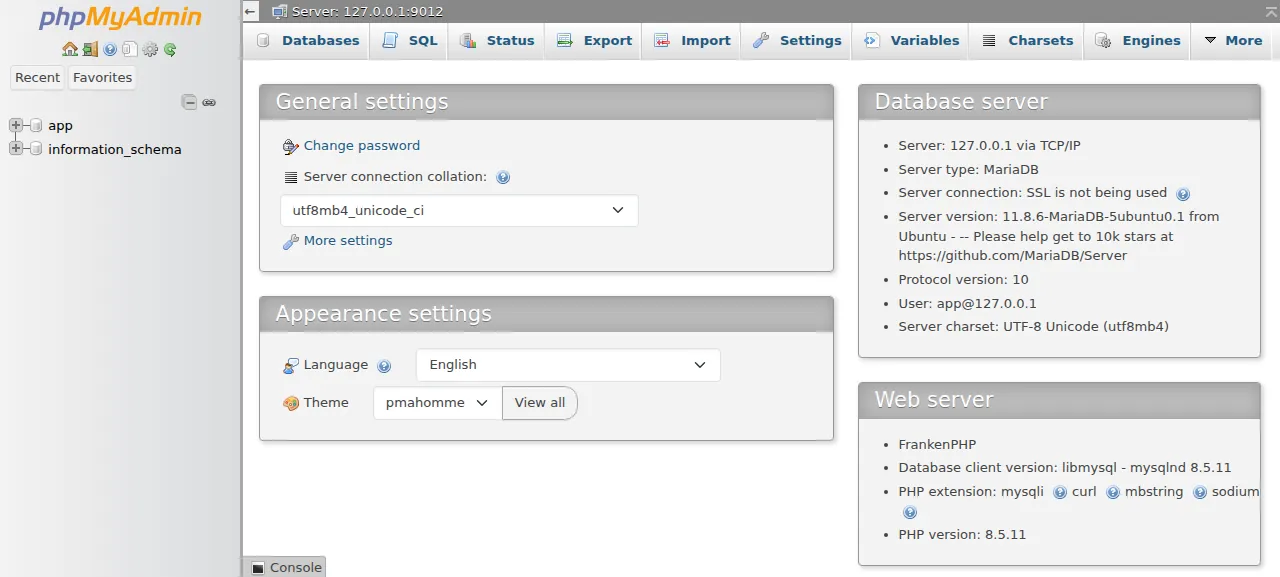The image size is (1280, 577).
Task: Click the 'User: app@127.0.0.1' line
Action: pyautogui.click(x=967, y=303)
